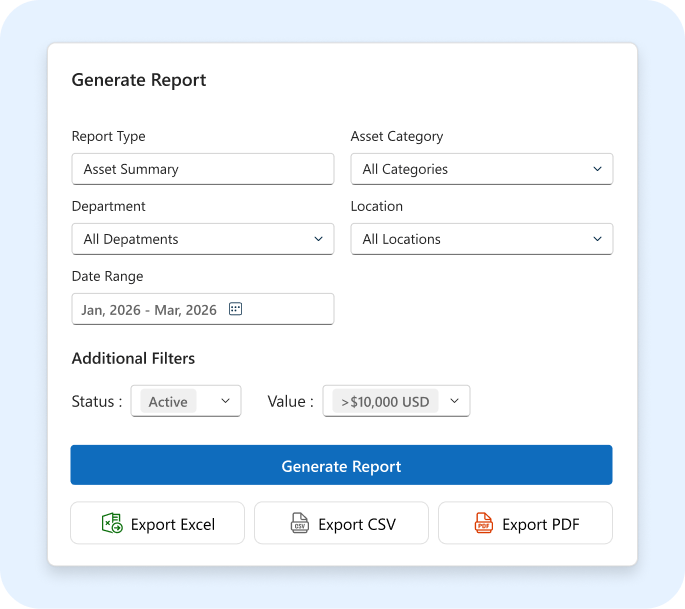This screenshot has height=609, width=685.
Task: Export the report as Excel
Action: [157, 523]
